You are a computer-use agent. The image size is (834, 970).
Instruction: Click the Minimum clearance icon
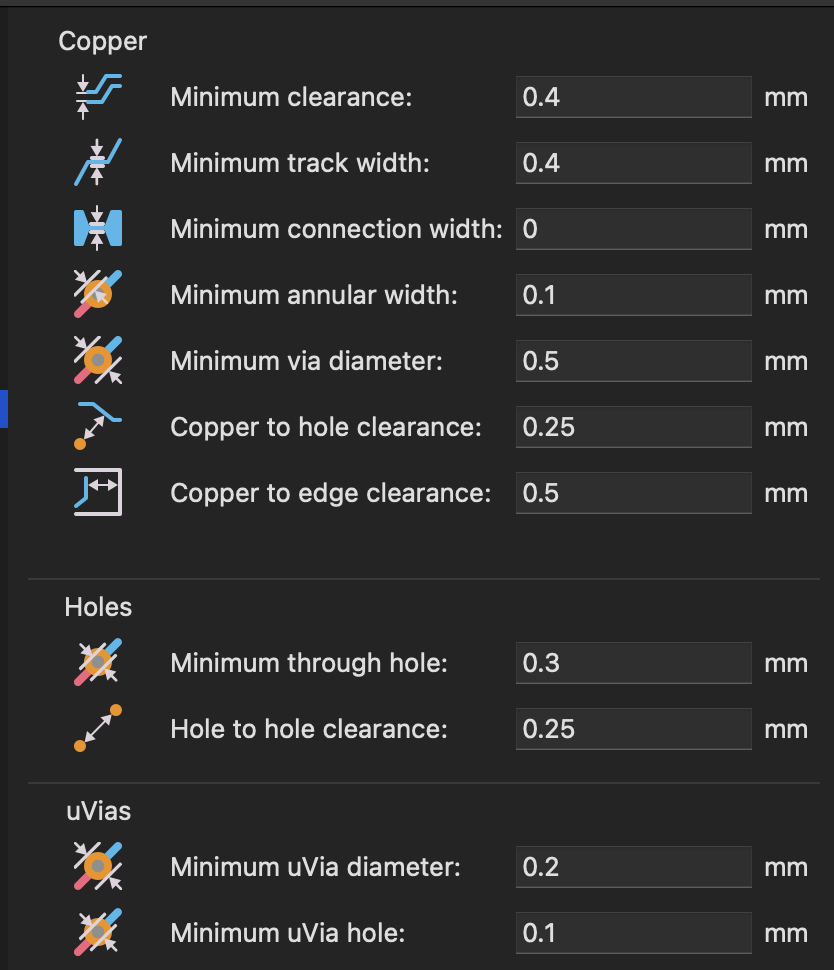pyautogui.click(x=98, y=97)
